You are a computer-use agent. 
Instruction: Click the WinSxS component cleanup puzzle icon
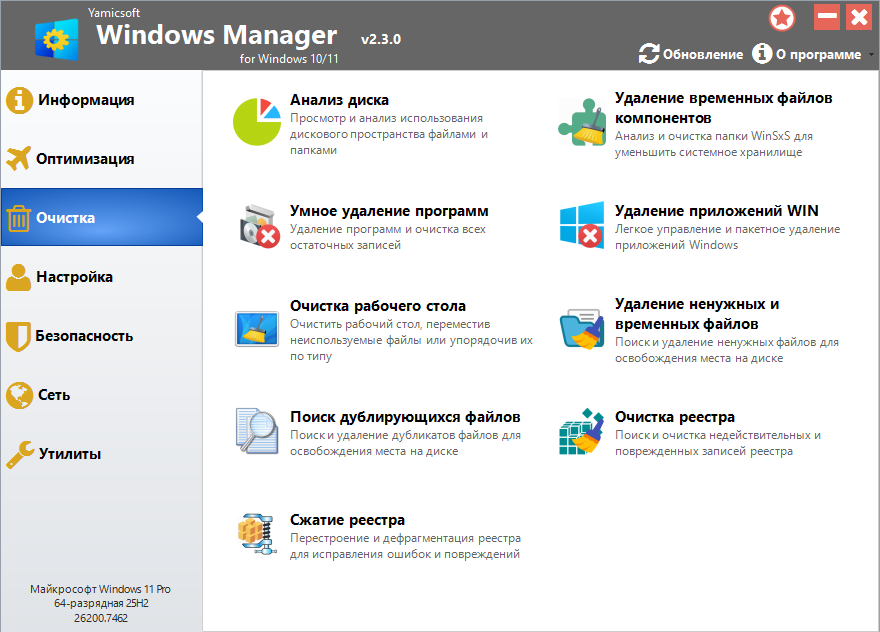pyautogui.click(x=582, y=121)
